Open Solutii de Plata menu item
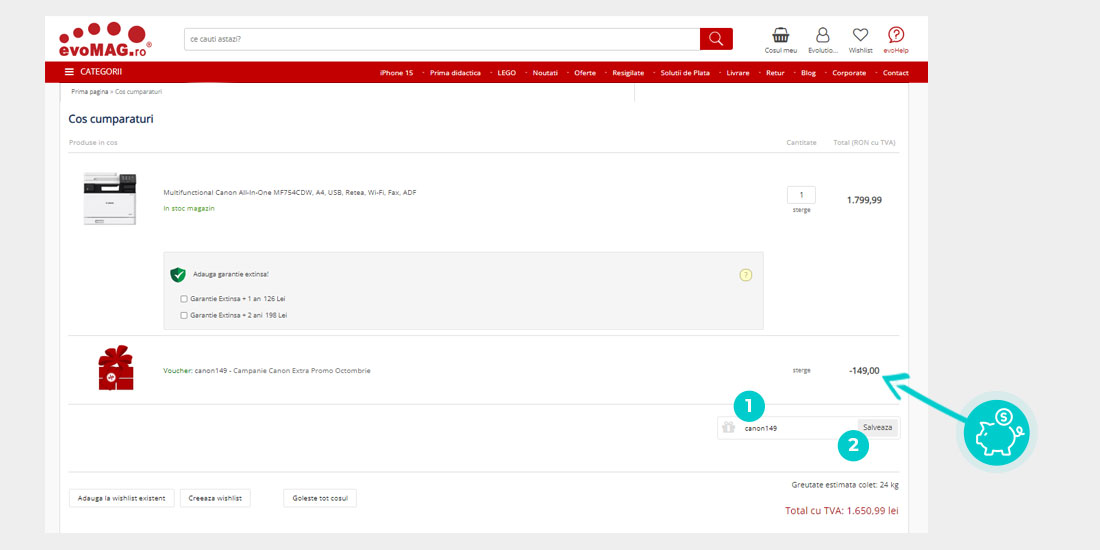The height and width of the screenshot is (550, 1100). pyautogui.click(x=685, y=73)
